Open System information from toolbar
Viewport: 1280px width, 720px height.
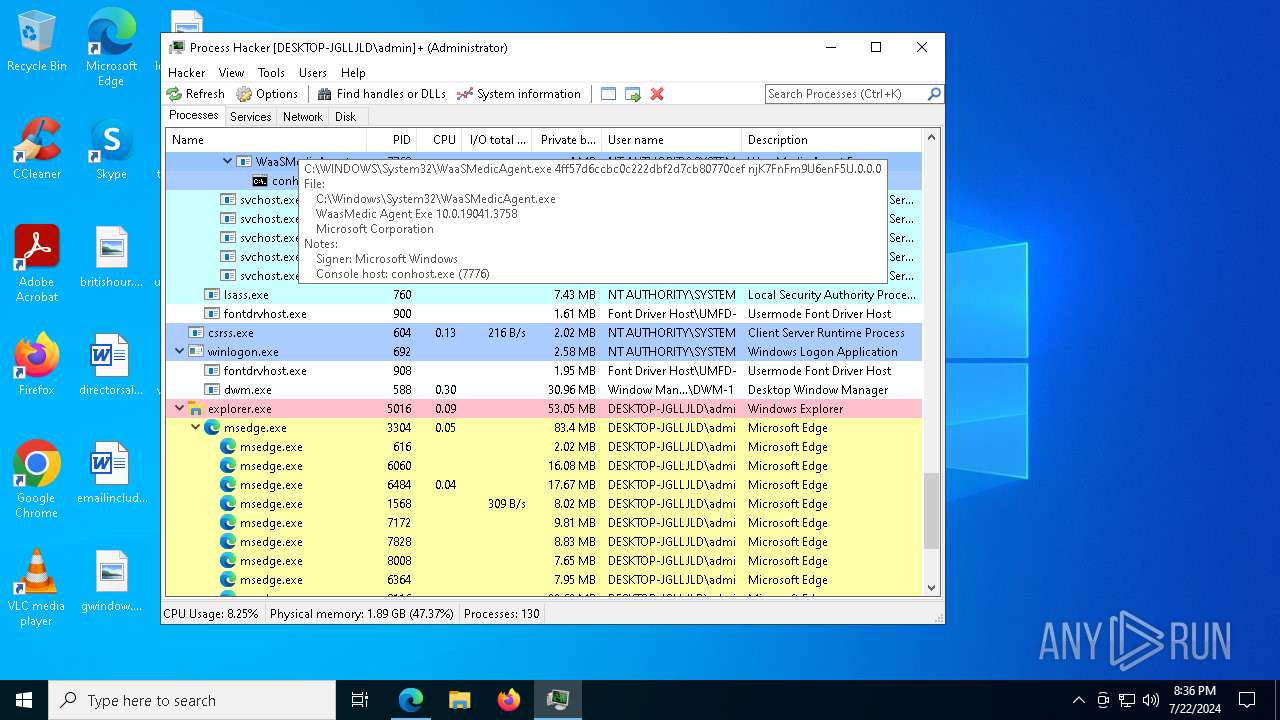[x=518, y=94]
